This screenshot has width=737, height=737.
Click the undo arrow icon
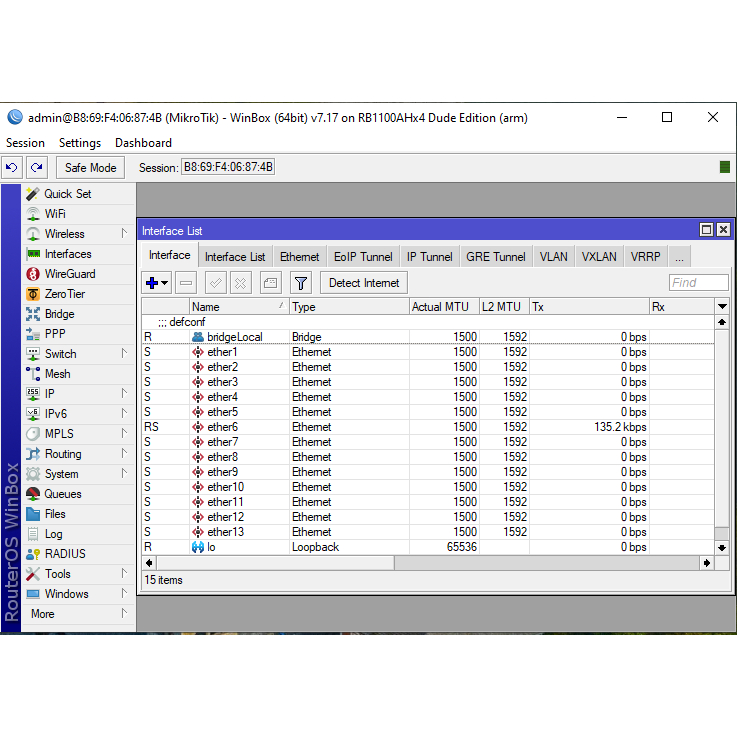12,168
